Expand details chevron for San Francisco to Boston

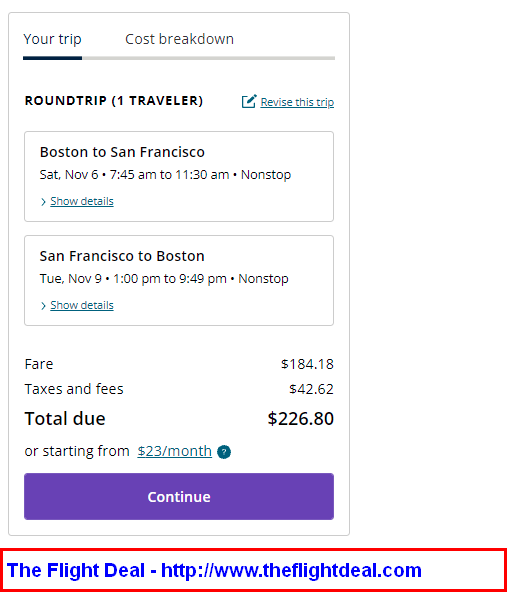point(43,306)
